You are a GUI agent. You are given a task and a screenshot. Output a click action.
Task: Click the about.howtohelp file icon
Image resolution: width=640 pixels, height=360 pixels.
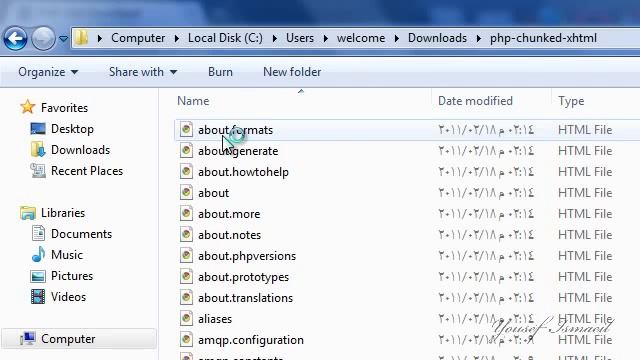coord(186,171)
